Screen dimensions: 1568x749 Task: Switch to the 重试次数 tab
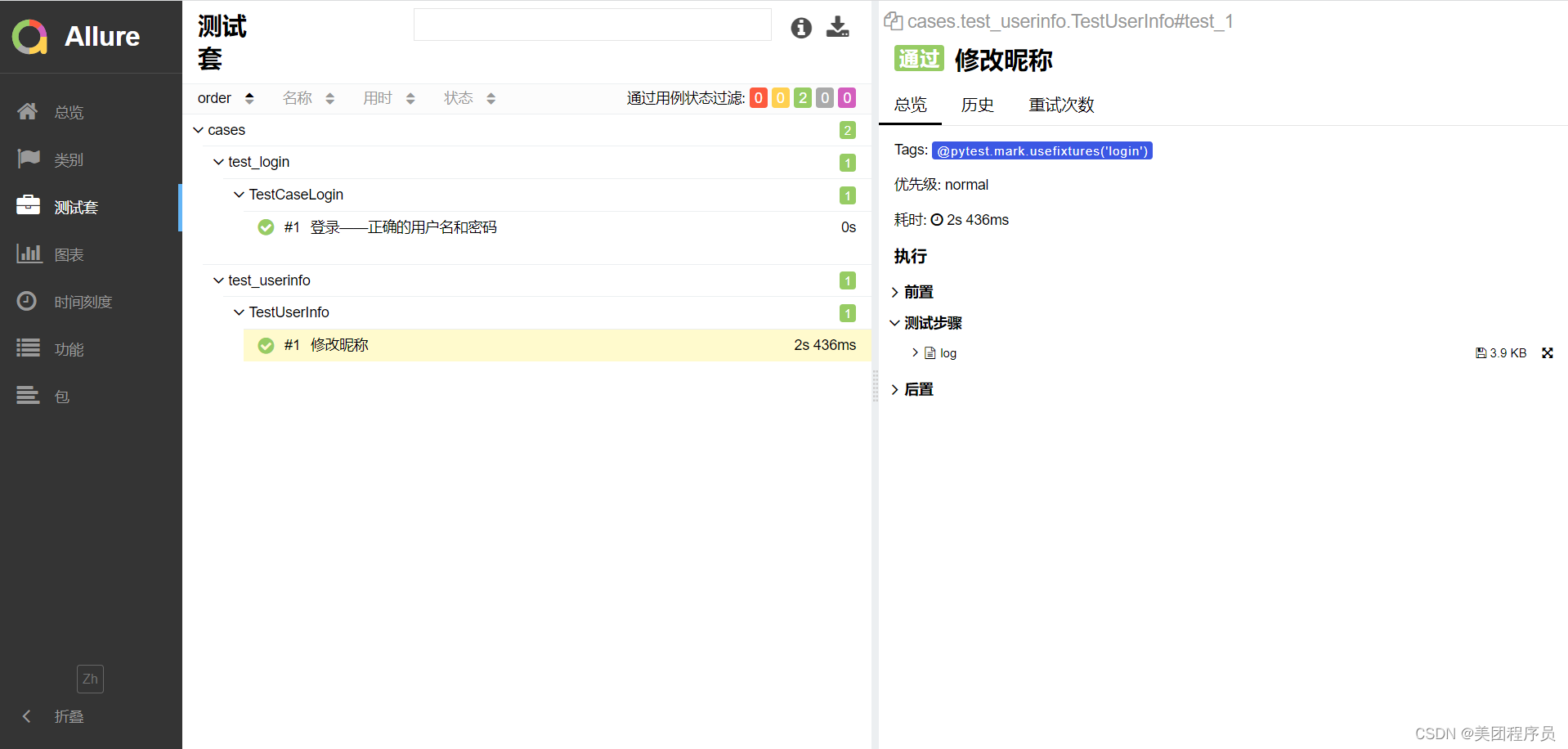click(1061, 105)
